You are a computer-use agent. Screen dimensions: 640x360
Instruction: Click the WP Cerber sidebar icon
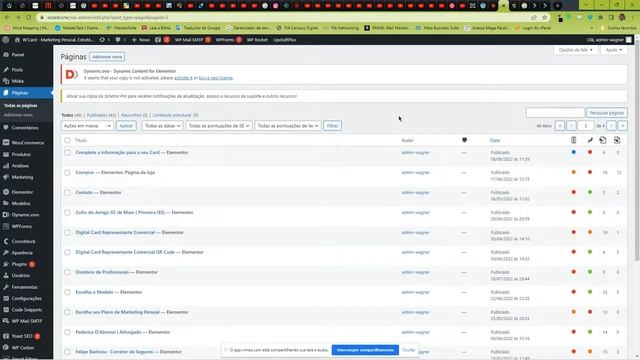pyautogui.click(x=6, y=348)
